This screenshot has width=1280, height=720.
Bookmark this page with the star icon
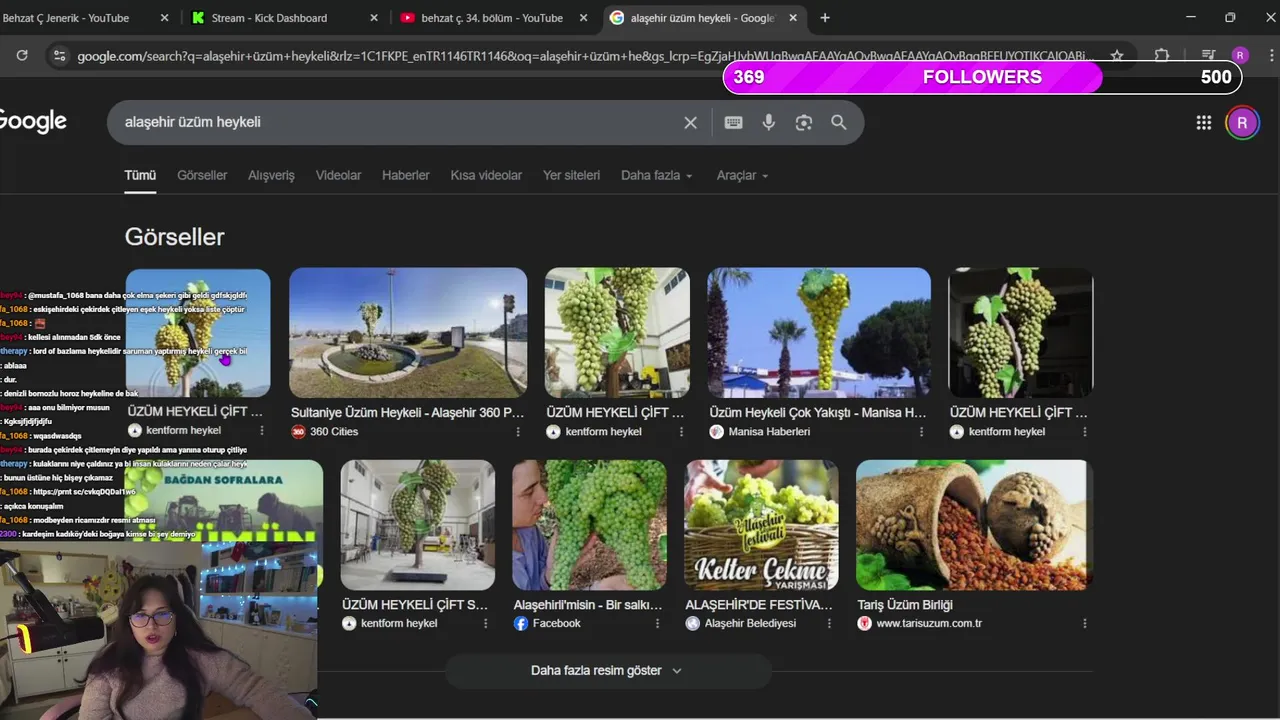pyautogui.click(x=1117, y=56)
